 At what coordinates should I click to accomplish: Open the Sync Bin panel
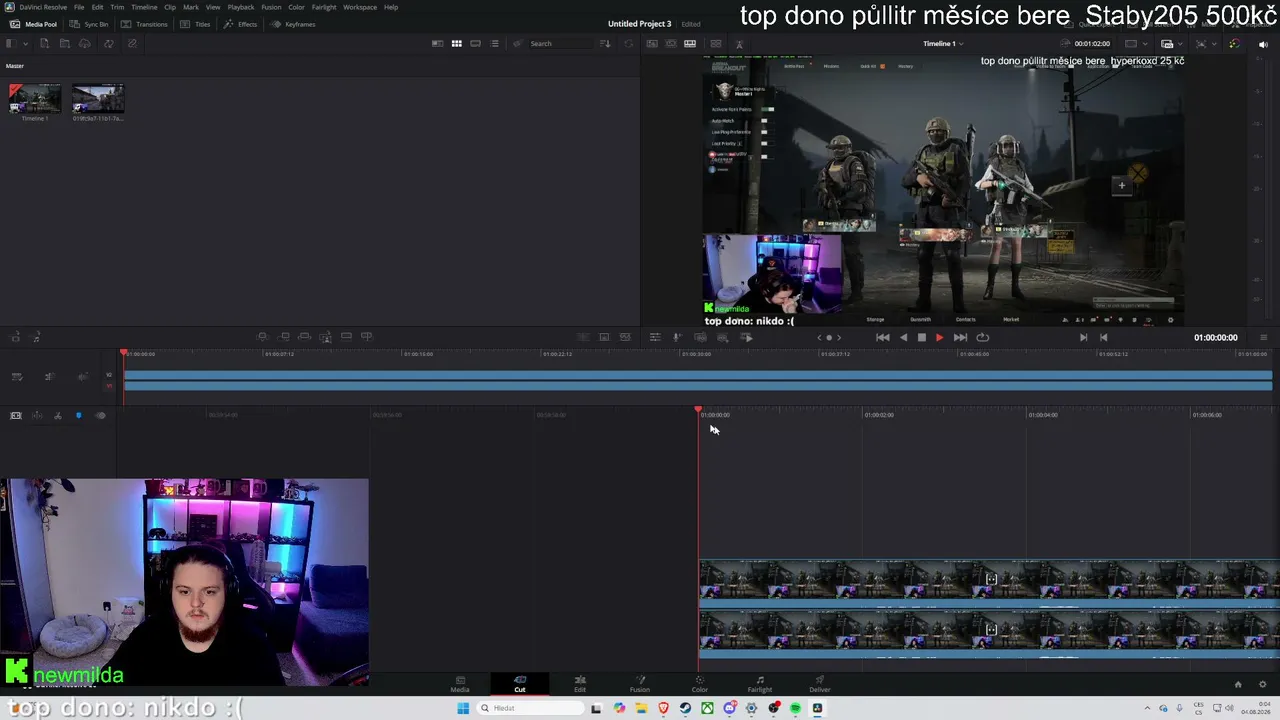point(89,24)
